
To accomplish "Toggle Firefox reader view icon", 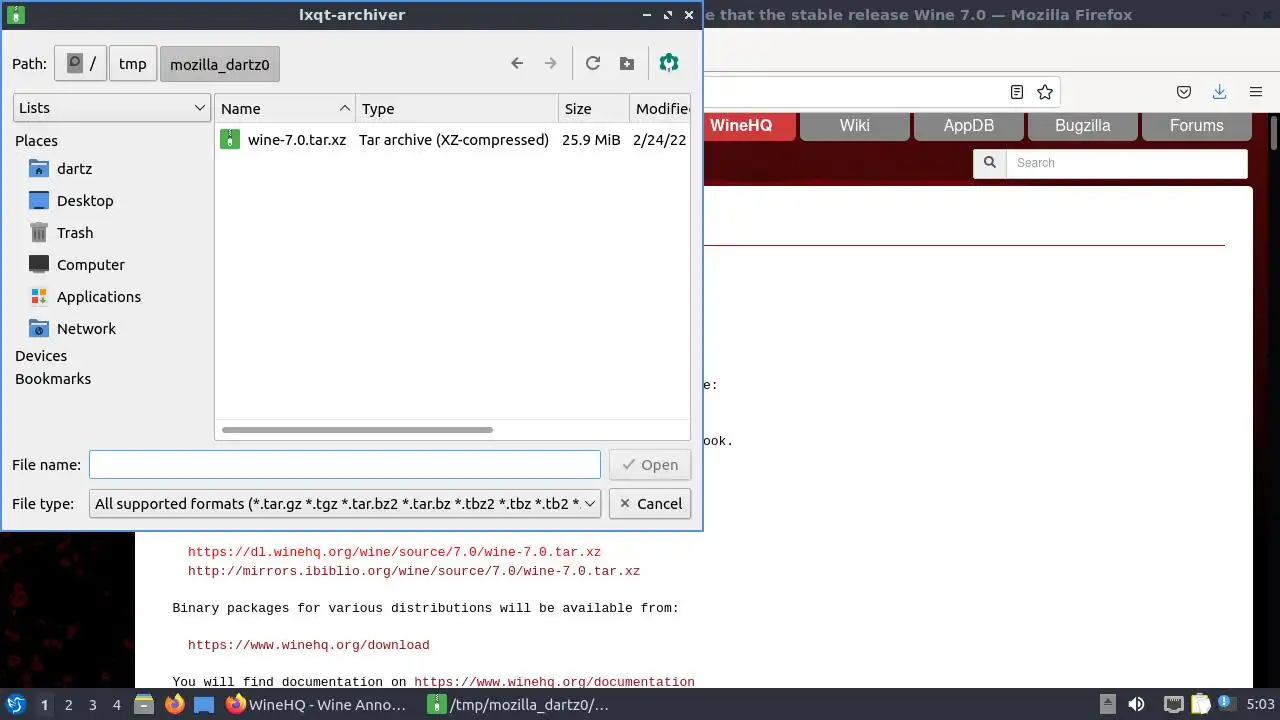I will (x=1017, y=92).
